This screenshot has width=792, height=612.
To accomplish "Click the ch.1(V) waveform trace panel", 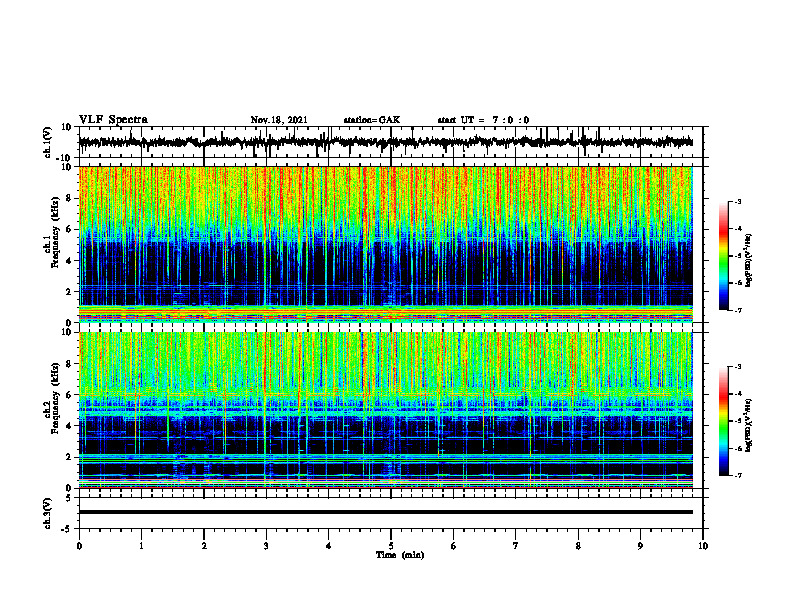I will coord(390,142).
